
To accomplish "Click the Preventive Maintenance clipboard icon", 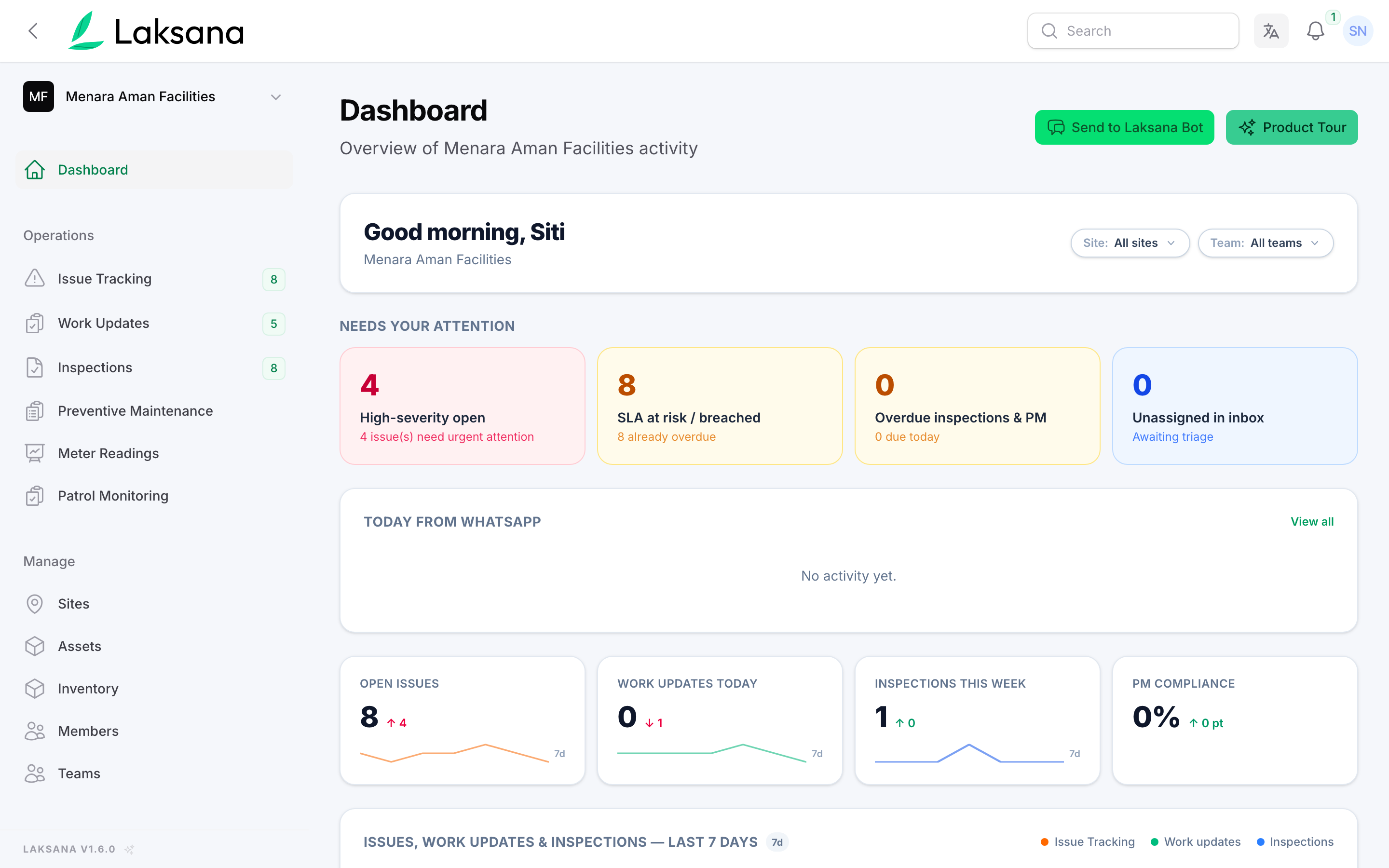I will (x=34, y=411).
